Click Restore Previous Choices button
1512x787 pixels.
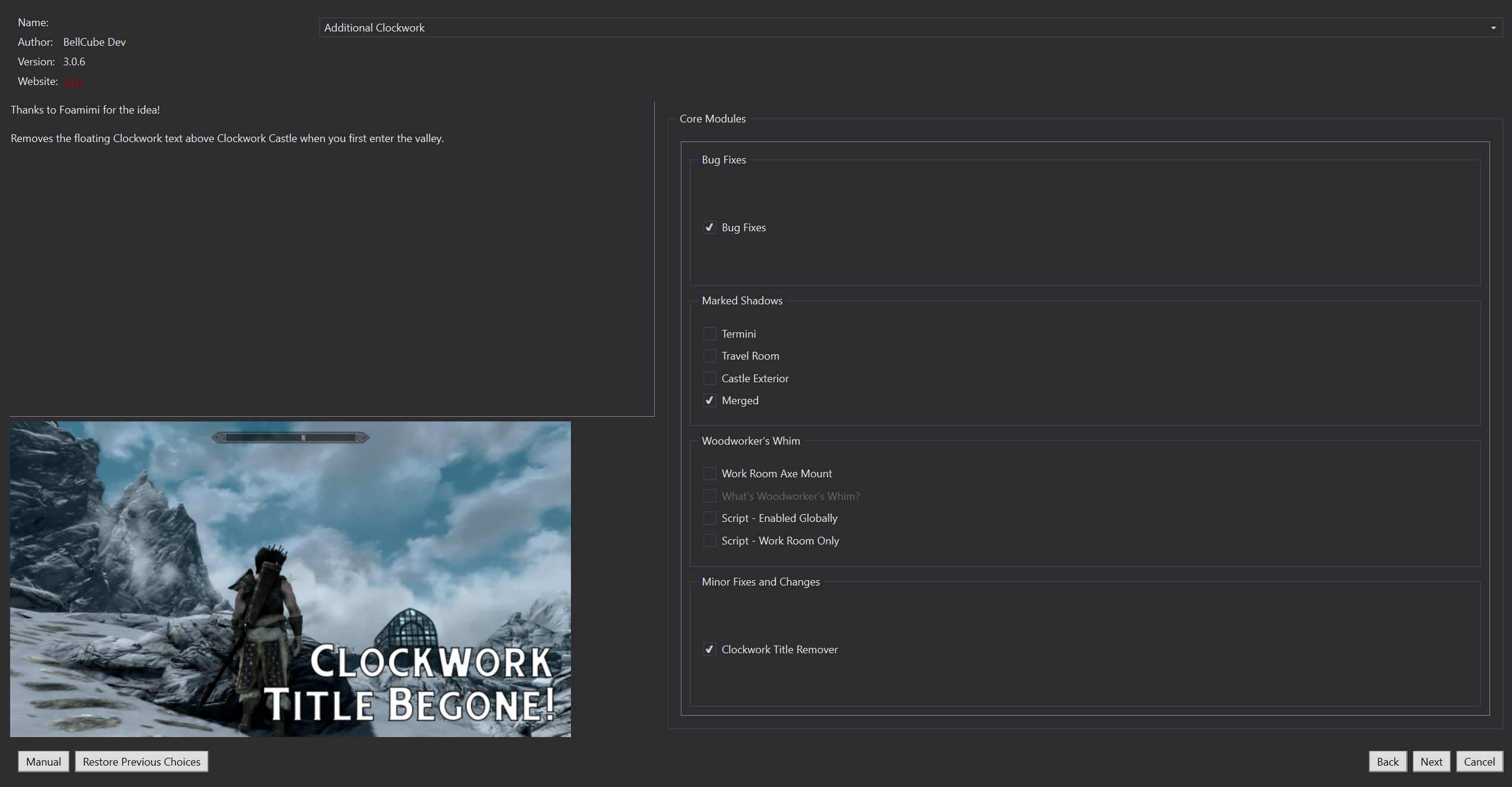(141, 761)
